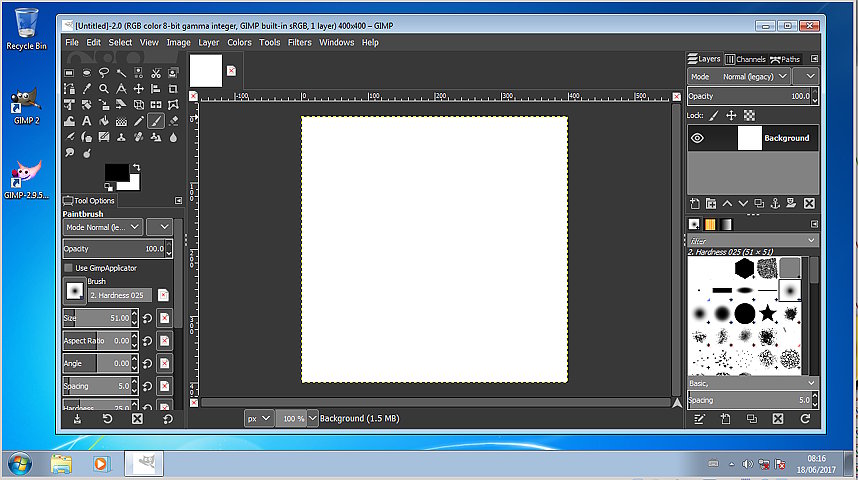Expand the brush filter dropdown

pyautogui.click(x=811, y=240)
